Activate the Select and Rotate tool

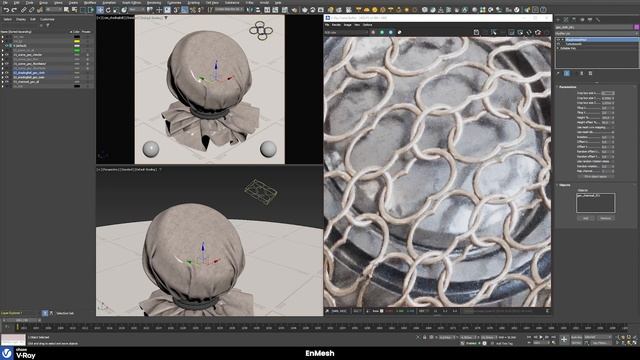point(108,10)
